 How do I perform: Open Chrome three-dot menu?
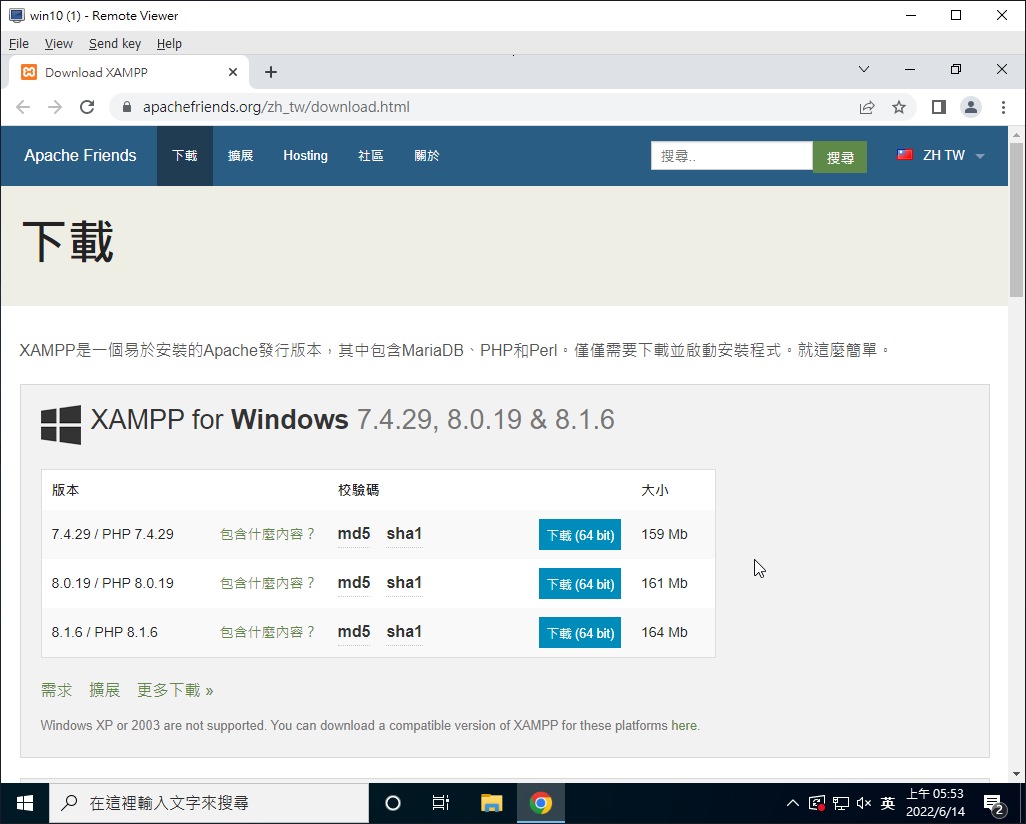coord(1003,107)
